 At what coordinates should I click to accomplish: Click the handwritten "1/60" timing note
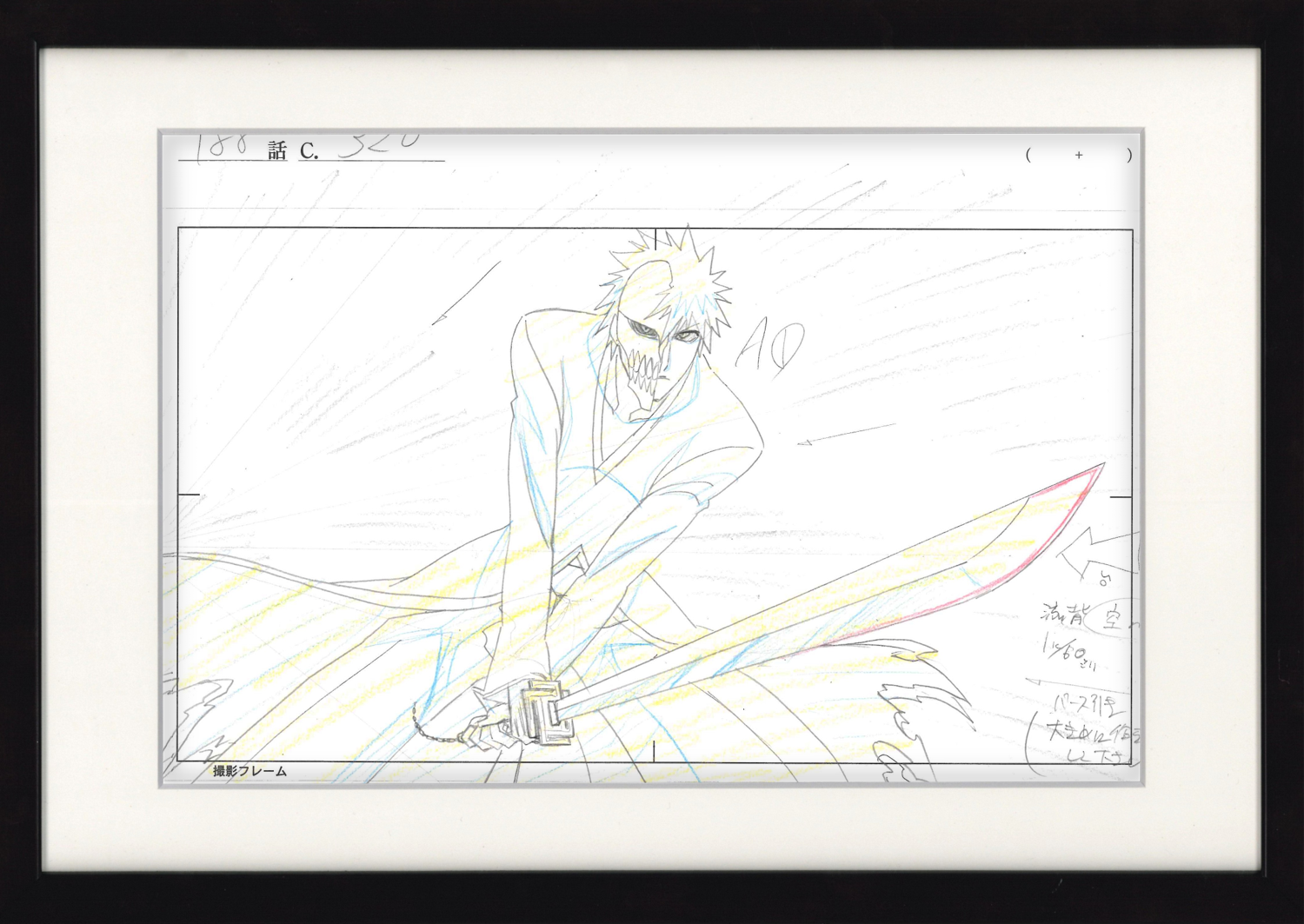(x=1069, y=654)
